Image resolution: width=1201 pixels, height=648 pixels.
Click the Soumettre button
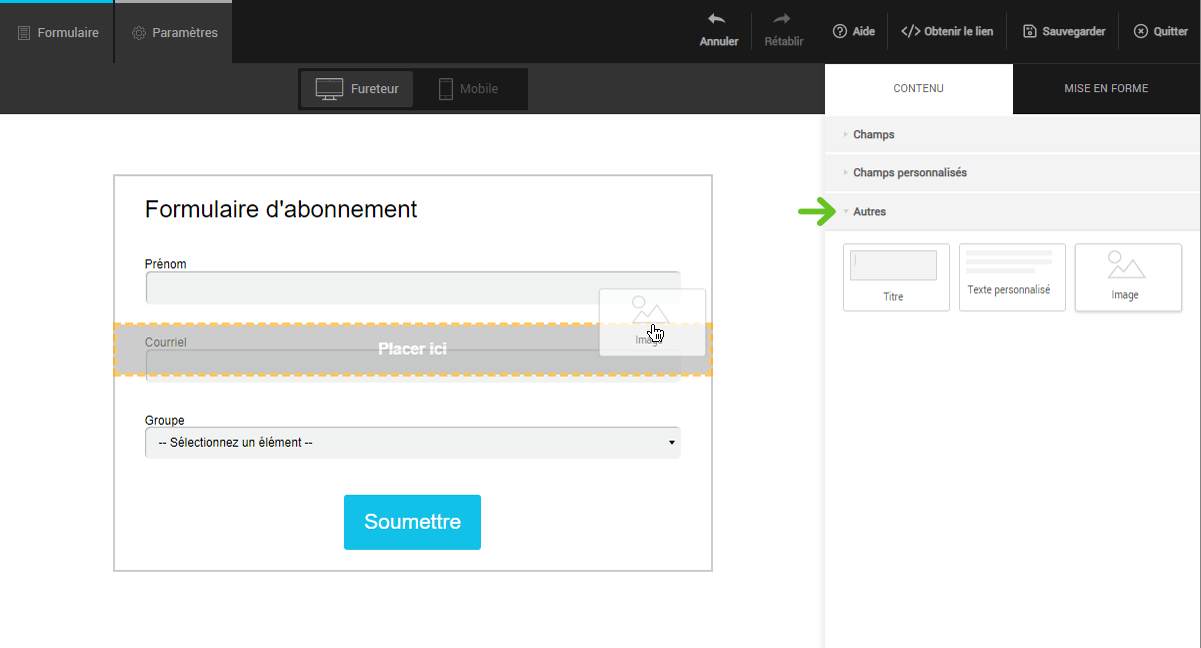click(412, 522)
